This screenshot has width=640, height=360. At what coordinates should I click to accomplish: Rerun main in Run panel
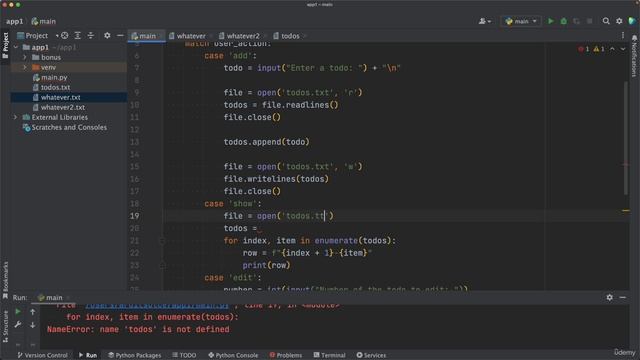tap(18, 311)
